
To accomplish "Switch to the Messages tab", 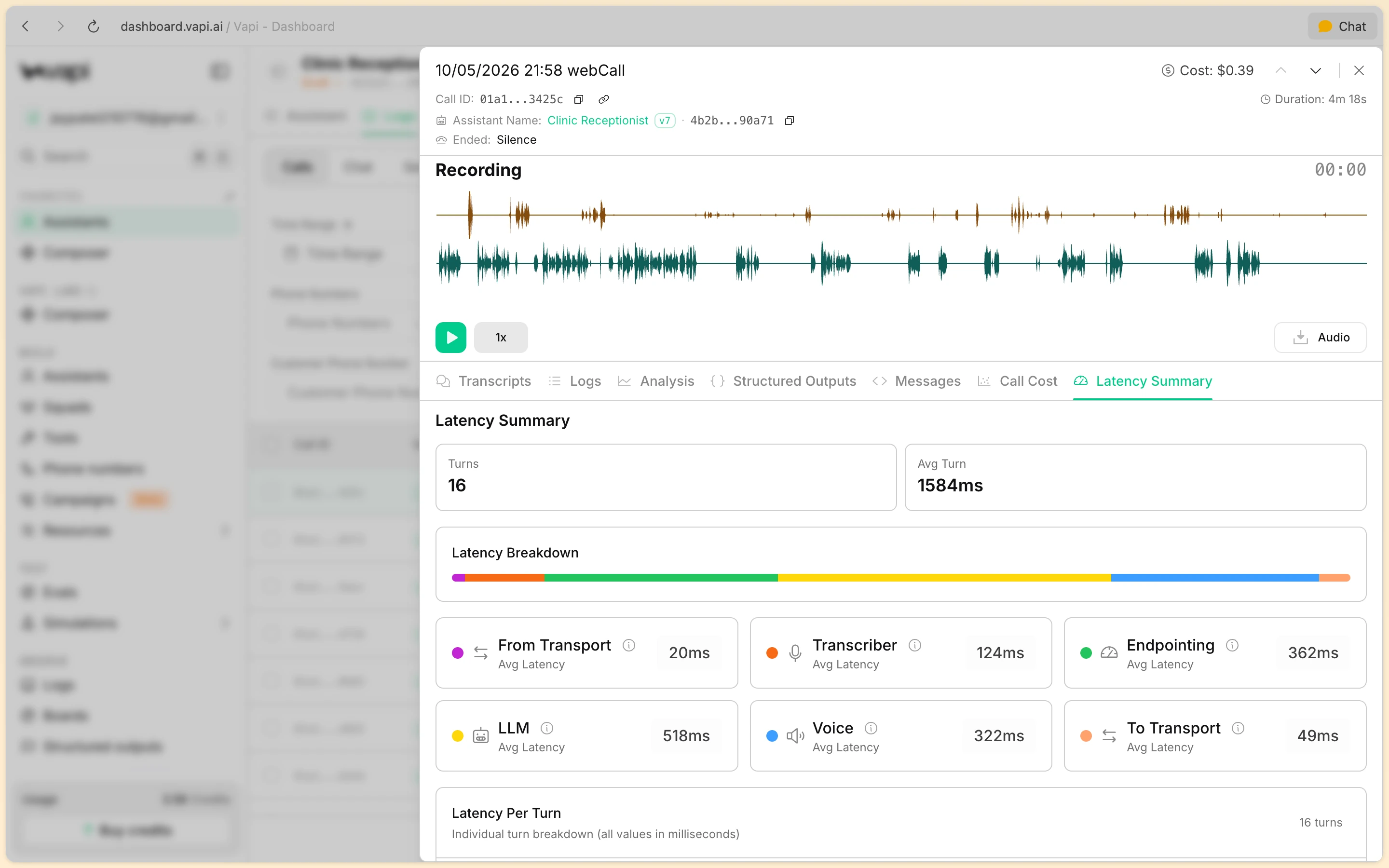I will 917,381.
